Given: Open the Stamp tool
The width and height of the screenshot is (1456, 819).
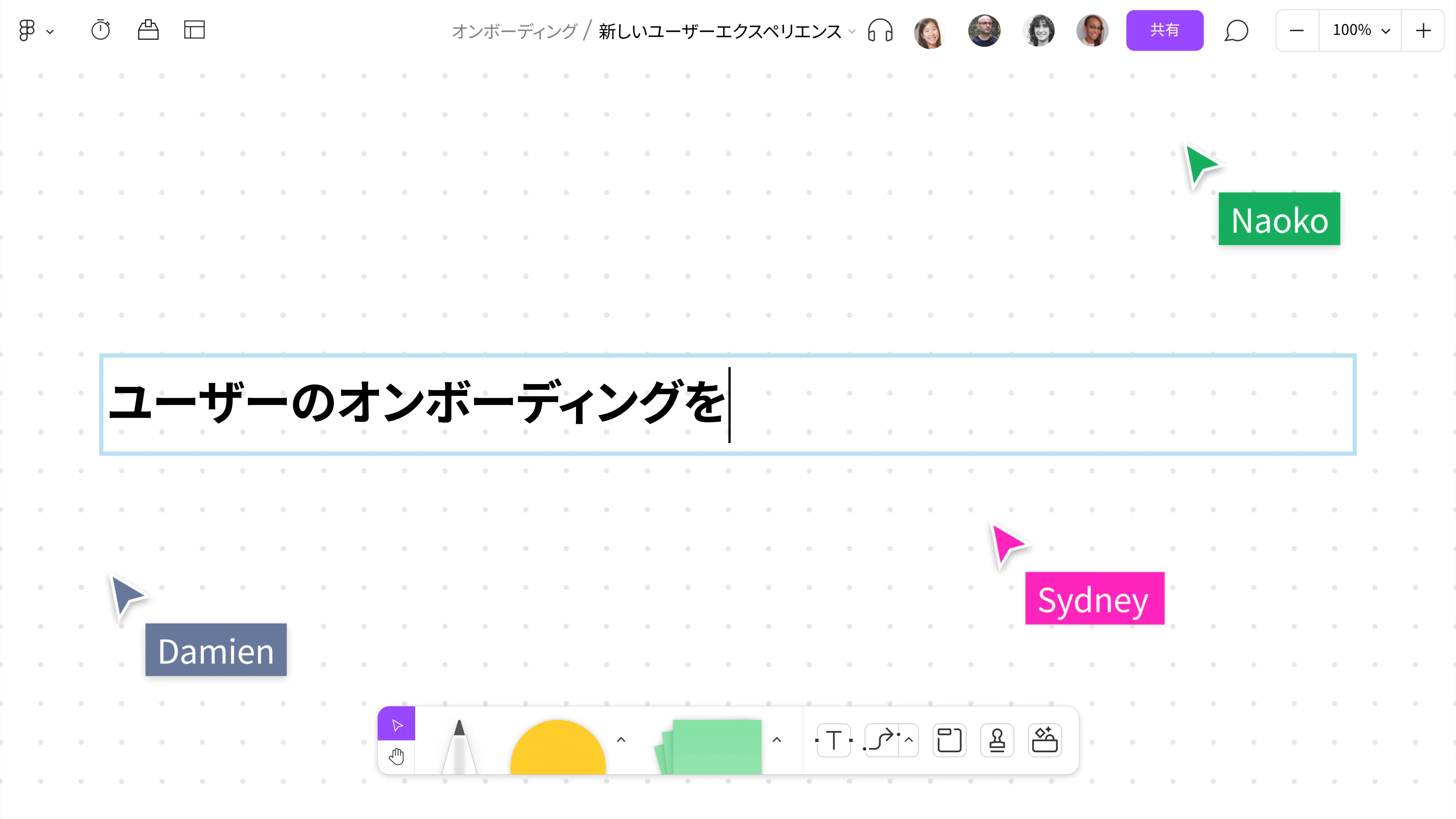Looking at the screenshot, I should [997, 741].
